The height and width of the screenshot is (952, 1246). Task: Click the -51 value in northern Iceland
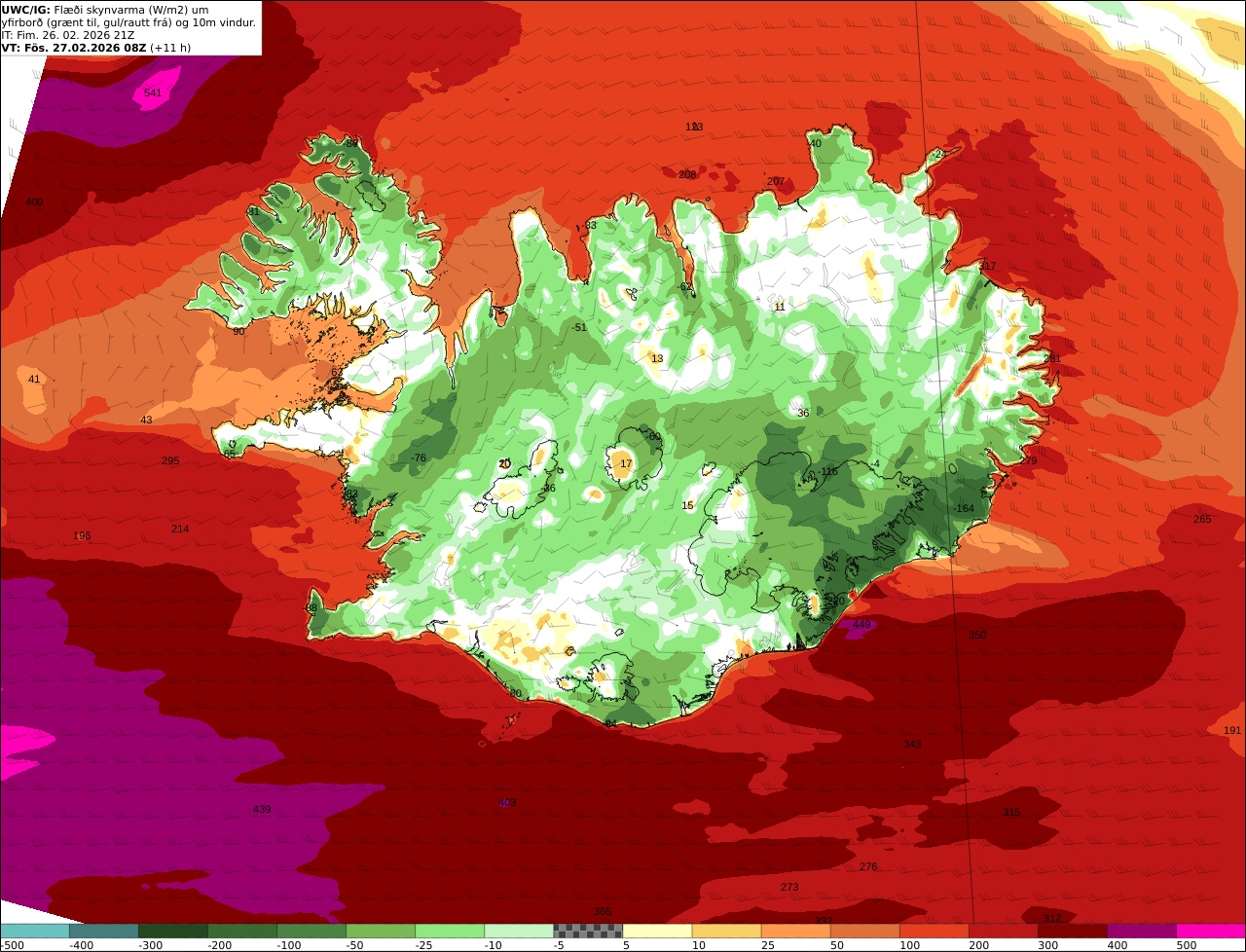click(x=579, y=327)
